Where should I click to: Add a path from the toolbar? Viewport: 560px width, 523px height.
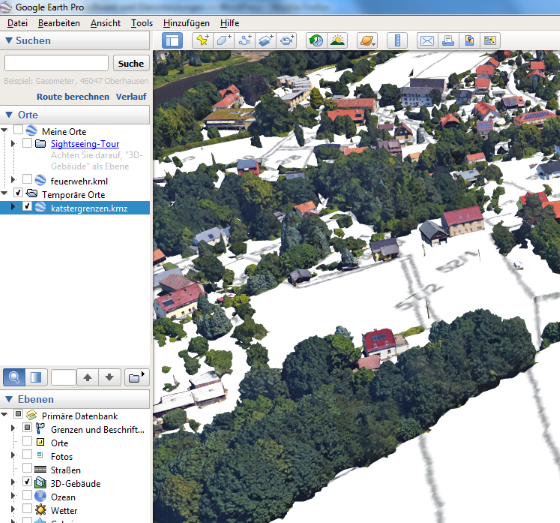245,40
